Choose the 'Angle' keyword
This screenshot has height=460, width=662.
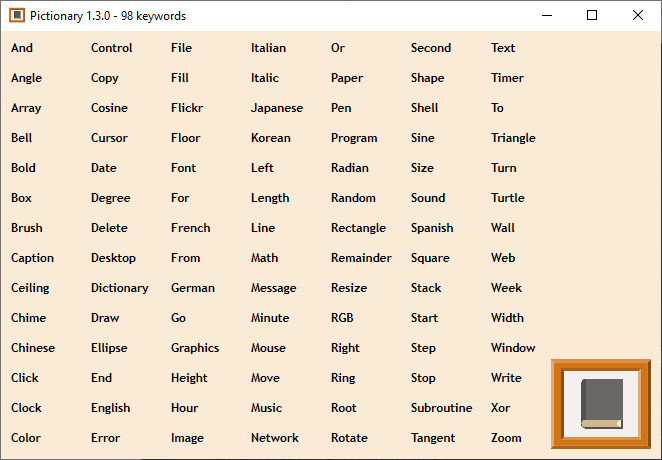pyautogui.click(x=27, y=78)
